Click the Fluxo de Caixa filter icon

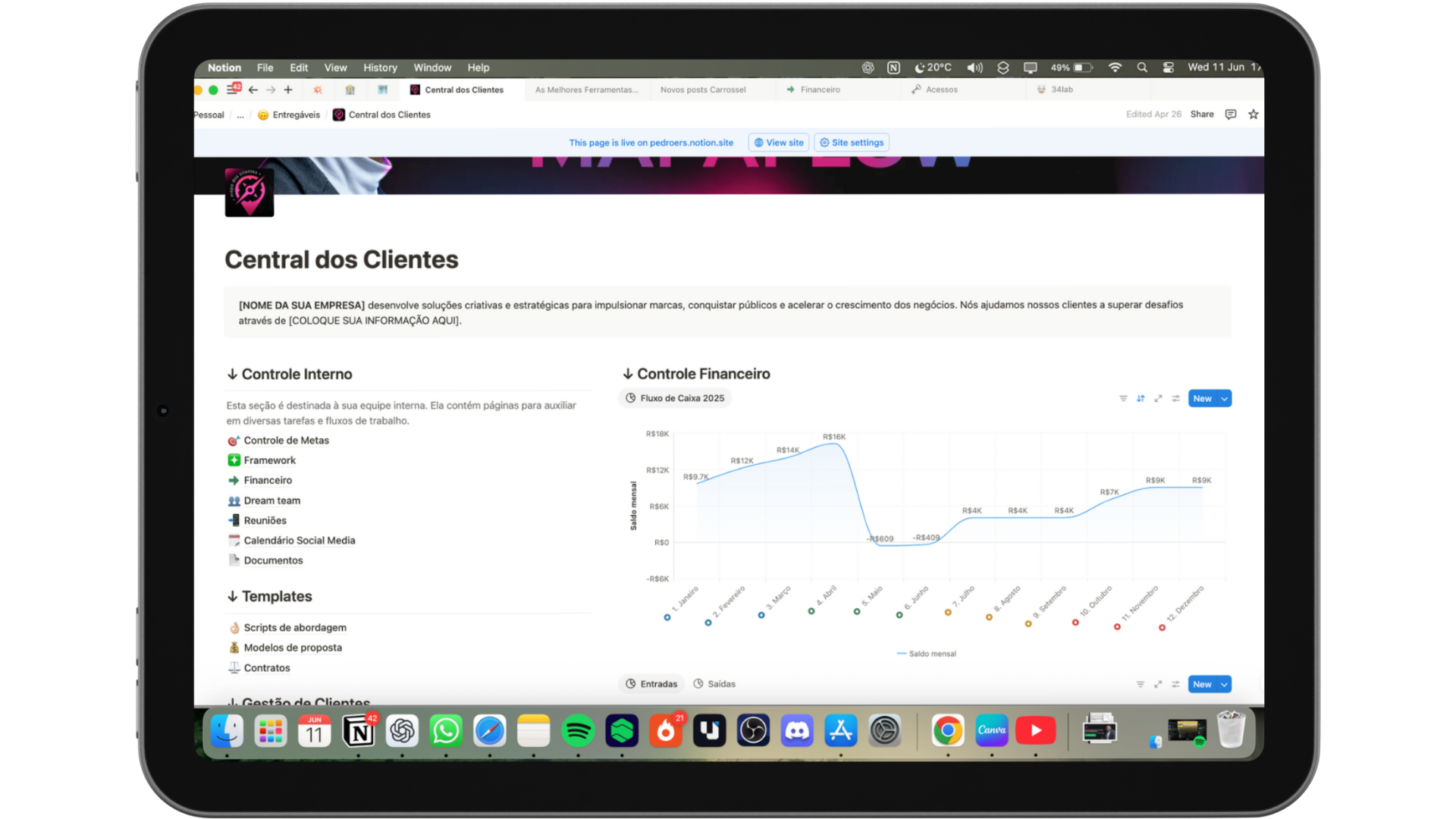coord(1123,399)
